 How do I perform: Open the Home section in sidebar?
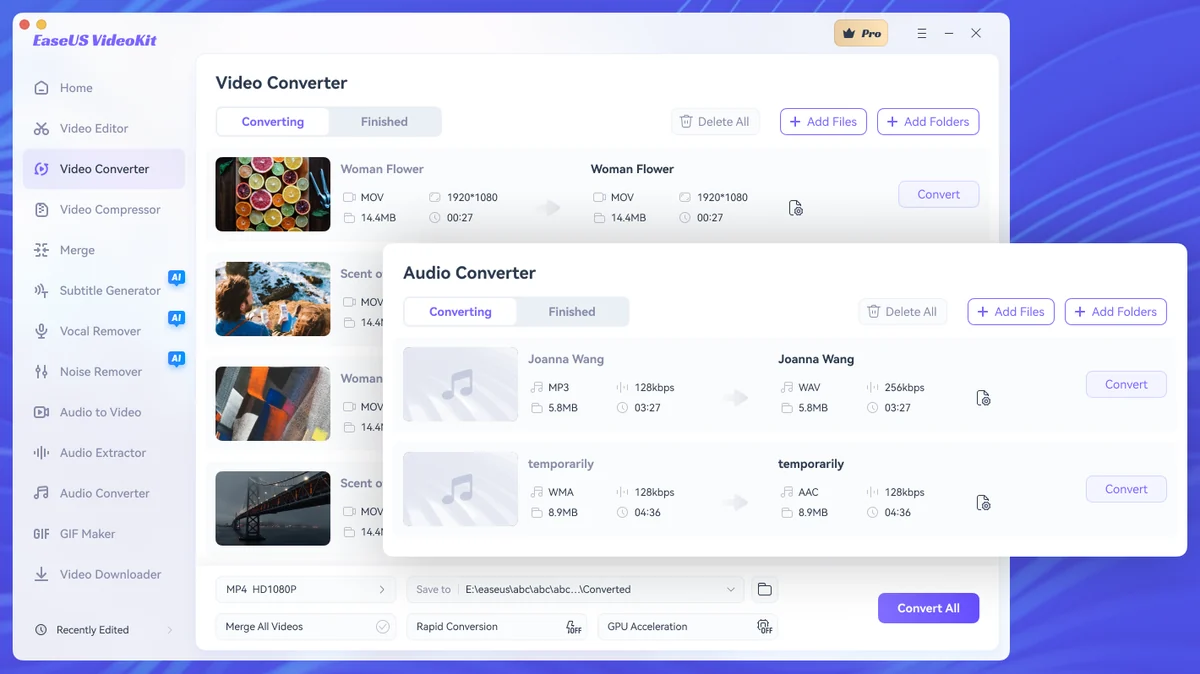point(76,88)
